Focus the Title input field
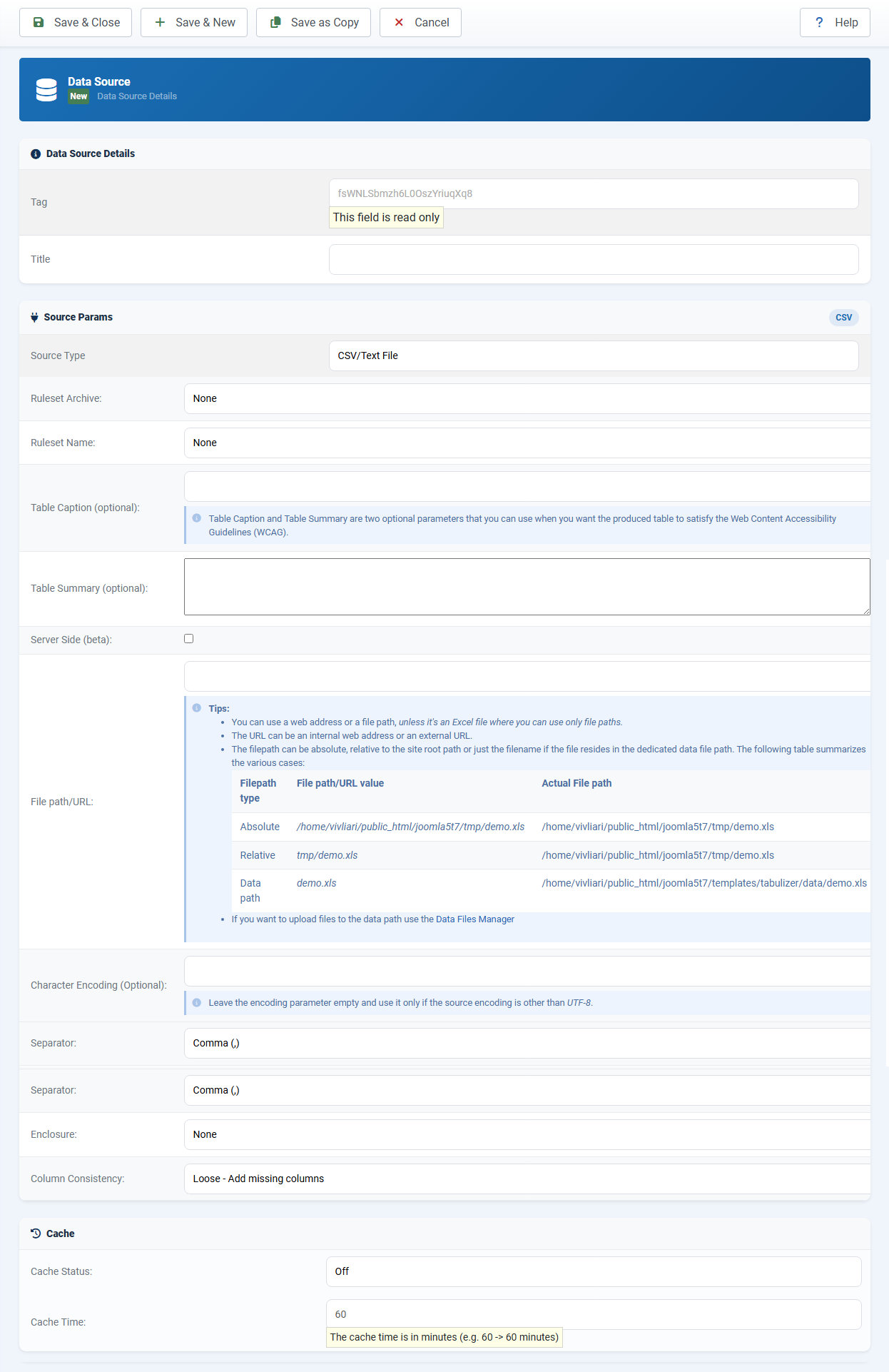 click(594, 259)
